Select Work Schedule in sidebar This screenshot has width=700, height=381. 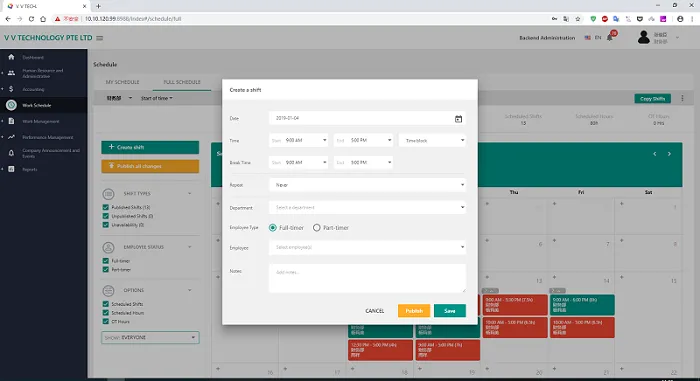pos(43,105)
